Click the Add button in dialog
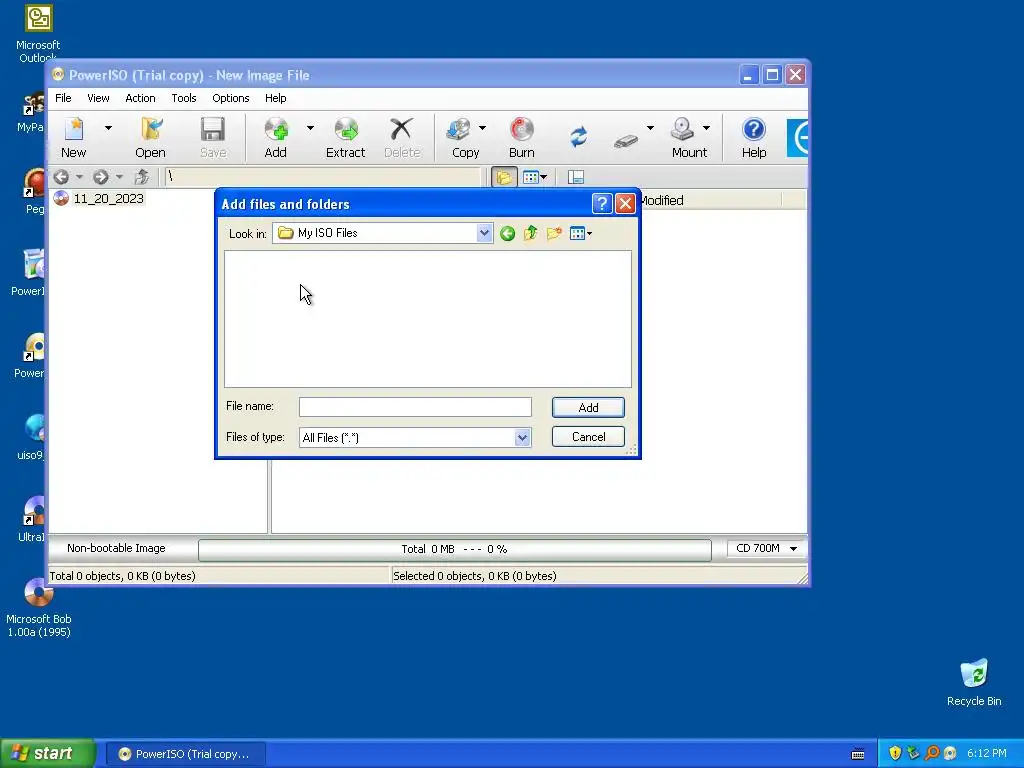The width and height of the screenshot is (1024, 768). [x=588, y=408]
